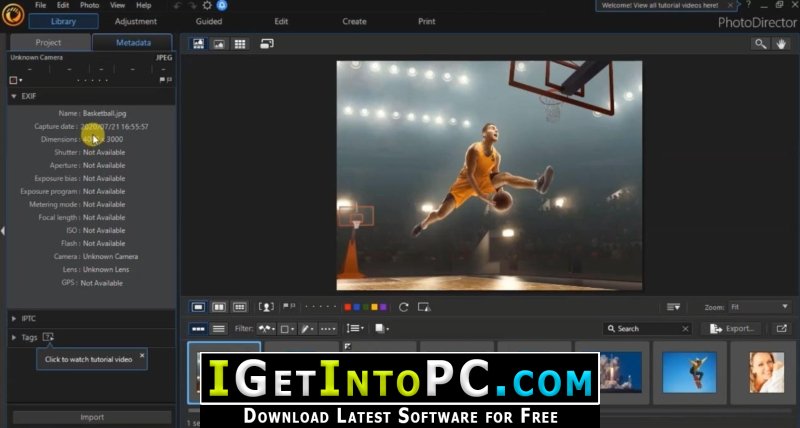Click the secondary monitor display icon
Screen dimensions: 800x428
coord(266,44)
